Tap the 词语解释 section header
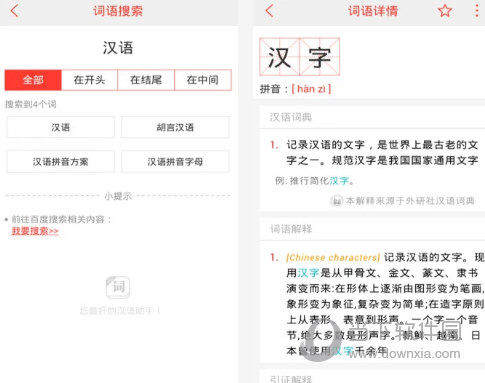This screenshot has width=485, height=383. (291, 229)
